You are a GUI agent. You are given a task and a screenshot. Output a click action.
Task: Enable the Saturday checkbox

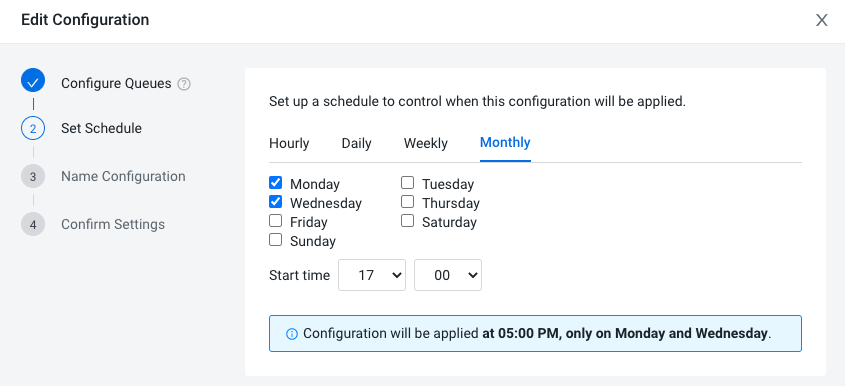pos(407,220)
